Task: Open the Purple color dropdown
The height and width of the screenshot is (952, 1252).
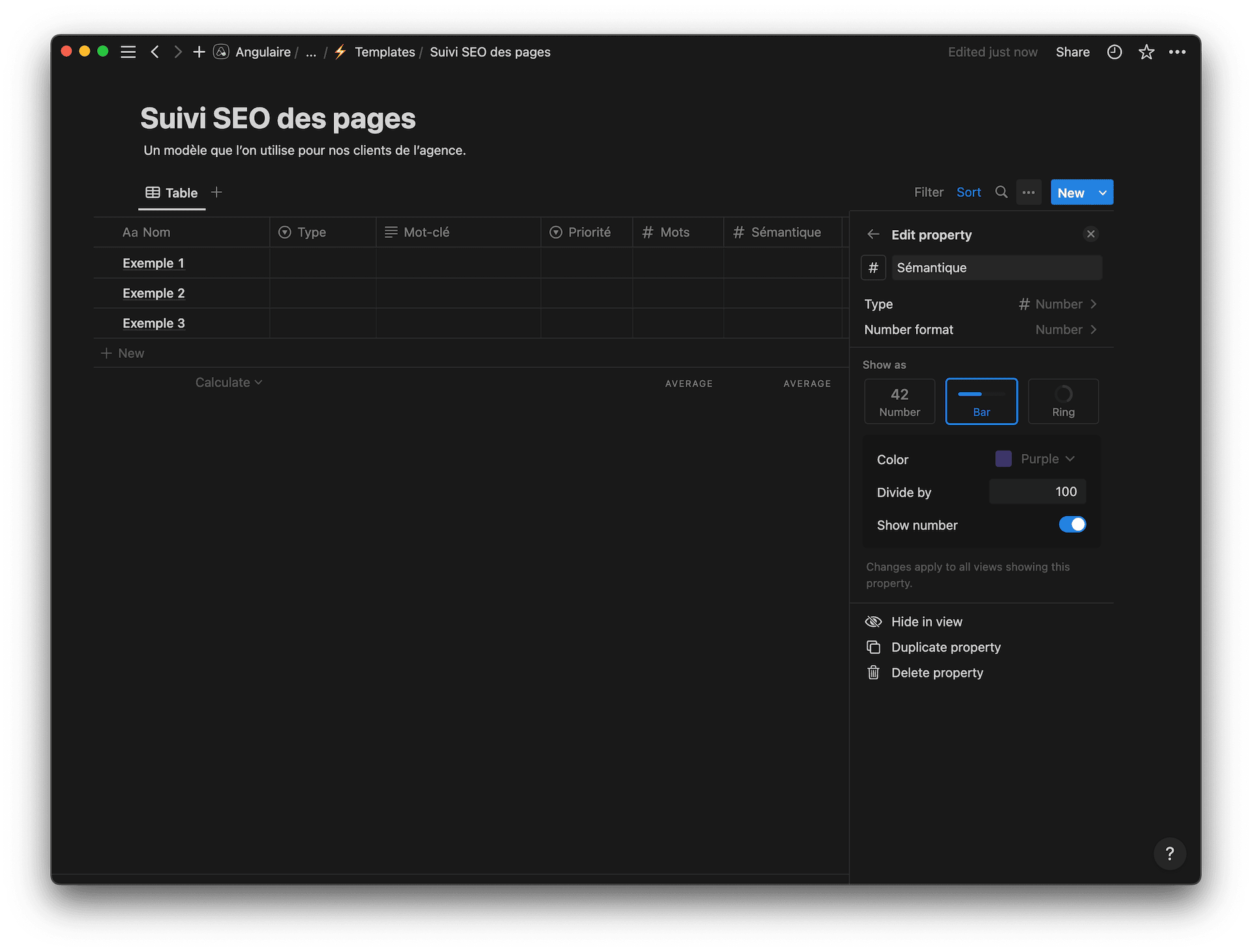Action: coord(1035,459)
